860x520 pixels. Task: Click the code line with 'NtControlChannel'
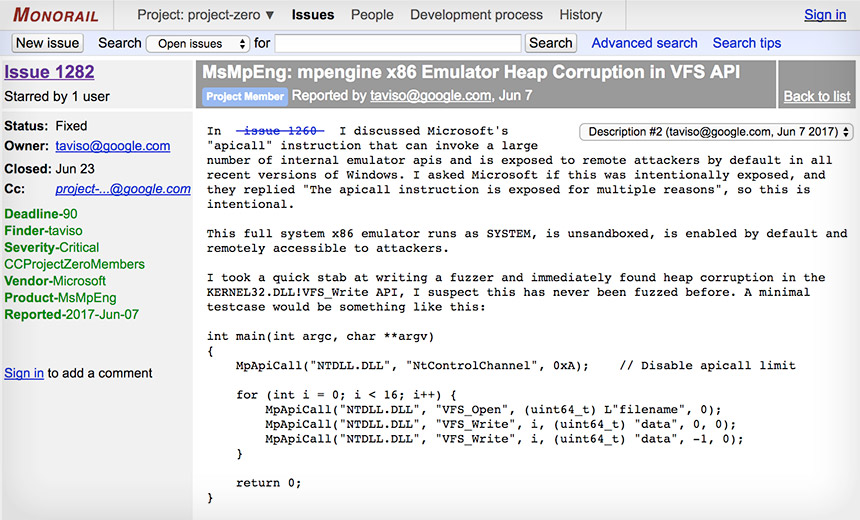[516, 366]
